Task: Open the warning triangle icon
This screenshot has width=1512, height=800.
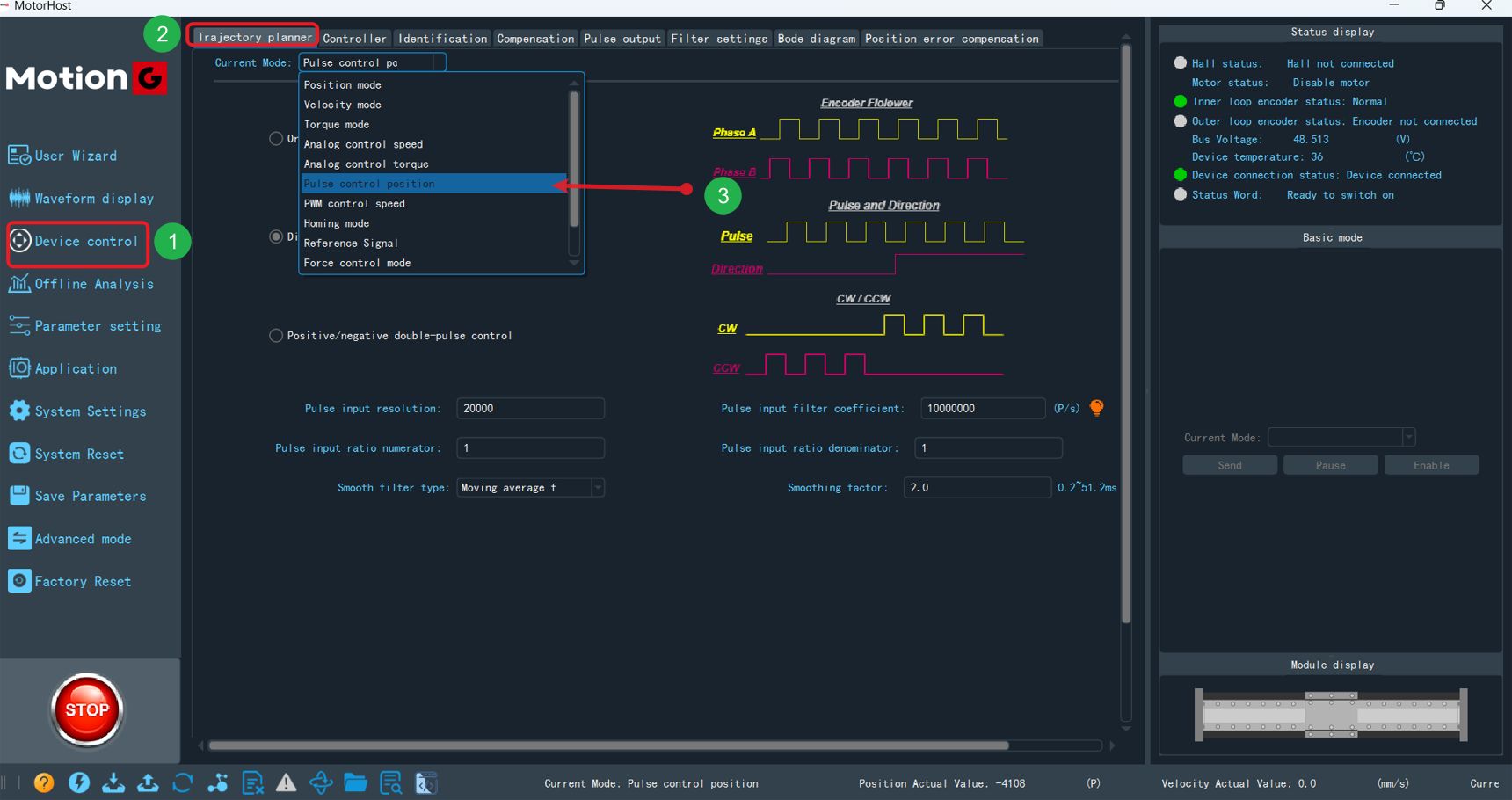Action: [x=287, y=782]
